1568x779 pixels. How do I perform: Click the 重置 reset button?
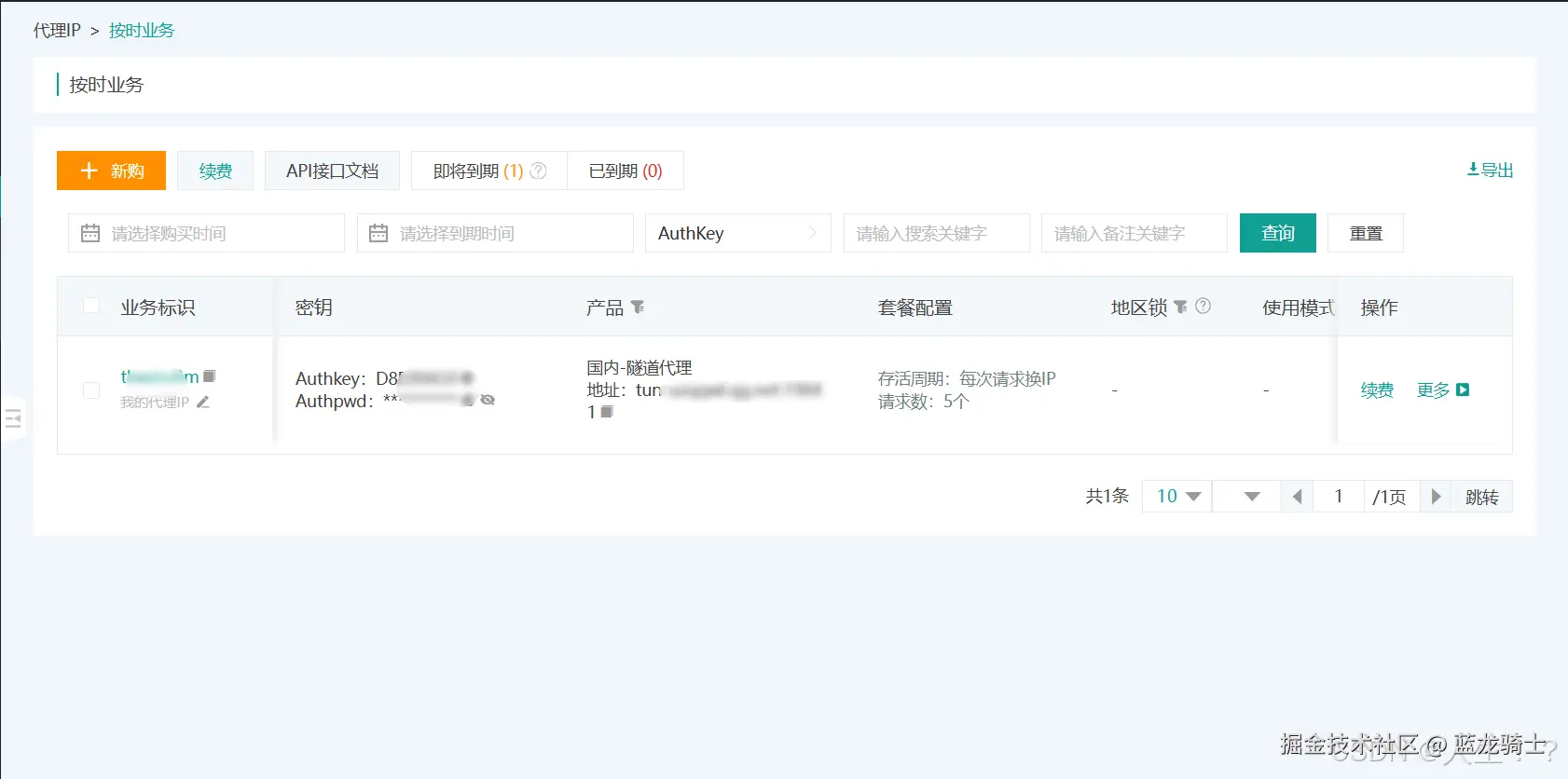[x=1366, y=233]
